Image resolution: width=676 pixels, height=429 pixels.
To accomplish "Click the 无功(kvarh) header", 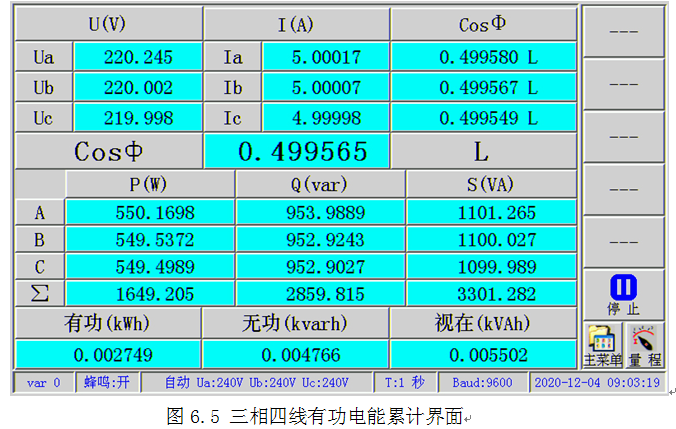I will [x=296, y=323].
